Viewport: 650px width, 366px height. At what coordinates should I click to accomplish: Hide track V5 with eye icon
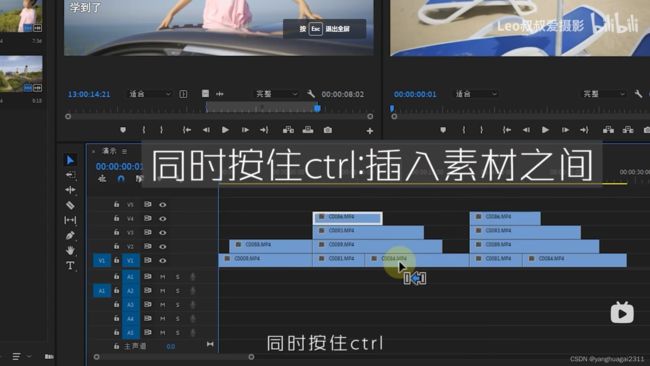point(162,205)
